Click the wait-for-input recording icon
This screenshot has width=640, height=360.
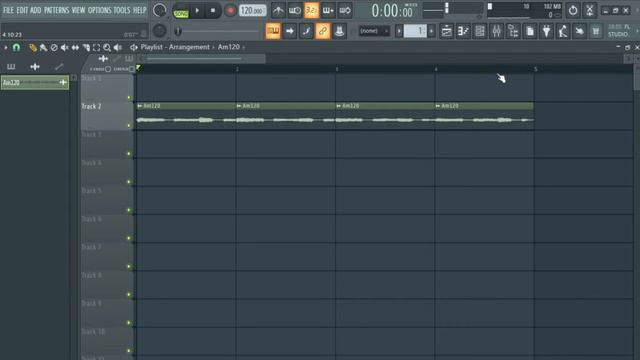(295, 11)
